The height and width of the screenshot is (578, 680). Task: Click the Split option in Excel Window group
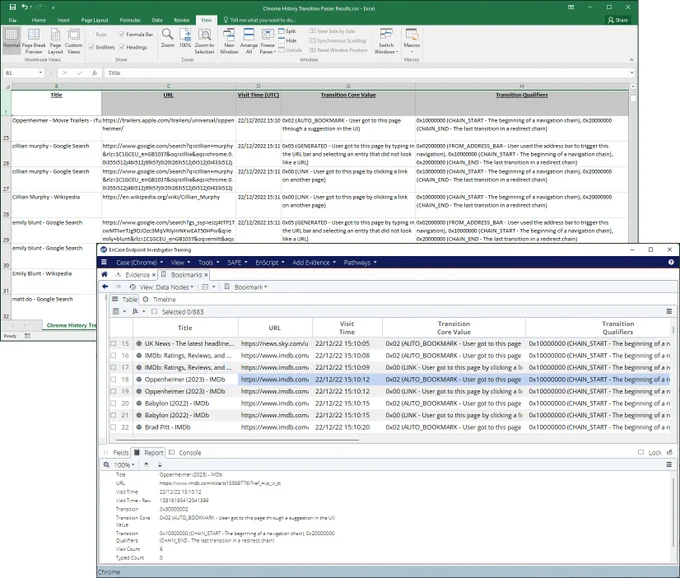point(287,31)
